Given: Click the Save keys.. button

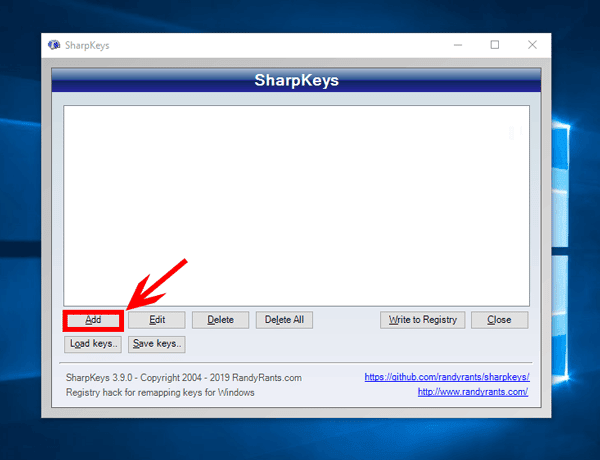Looking at the screenshot, I should [x=157, y=344].
